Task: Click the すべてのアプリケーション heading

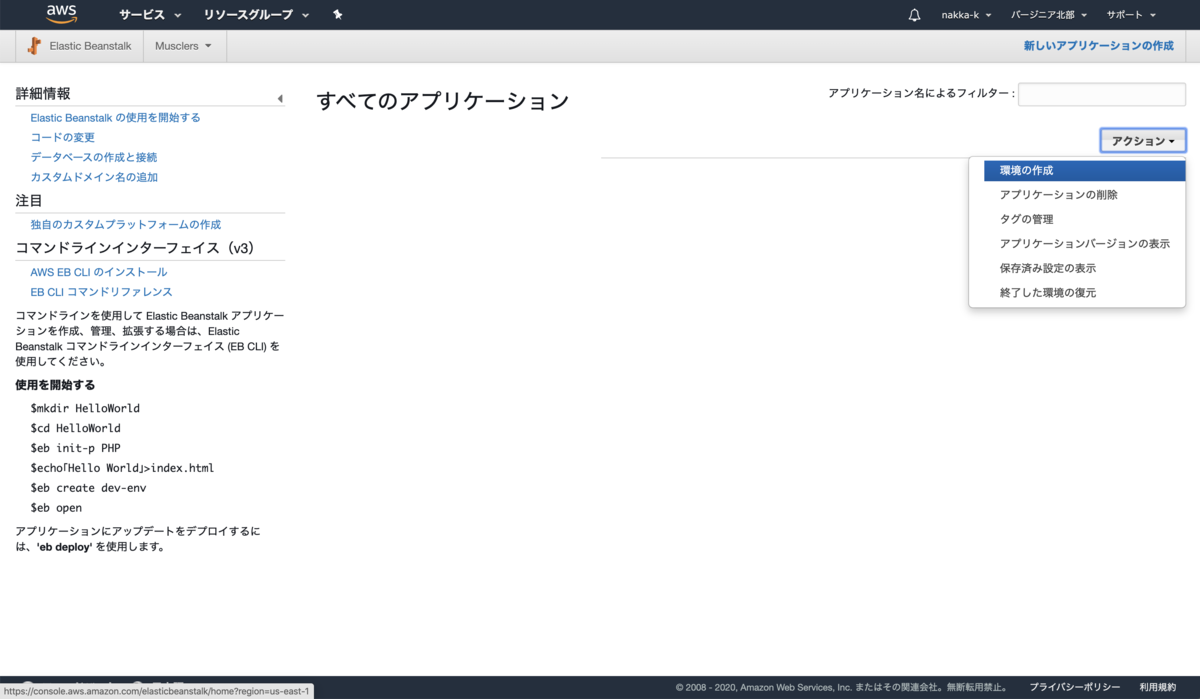Action: coord(442,101)
